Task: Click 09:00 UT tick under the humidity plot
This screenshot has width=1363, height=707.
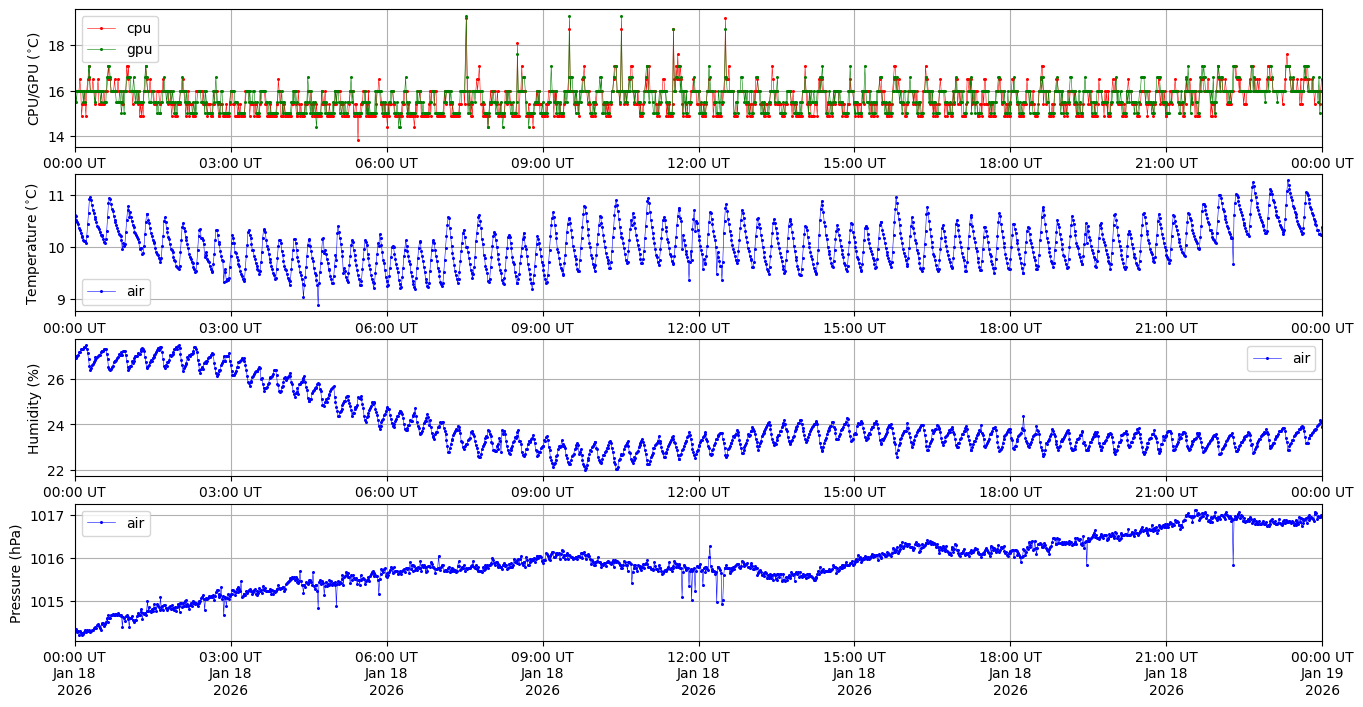Action: (542, 492)
